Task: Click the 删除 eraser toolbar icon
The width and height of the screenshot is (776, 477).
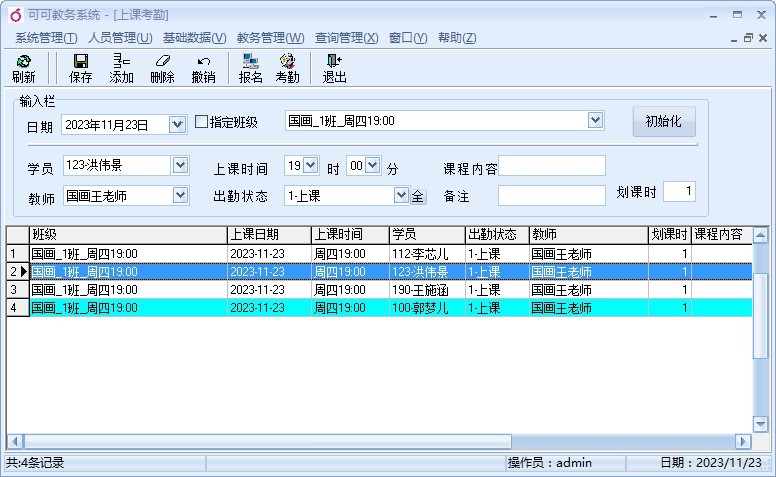Action: 162,68
